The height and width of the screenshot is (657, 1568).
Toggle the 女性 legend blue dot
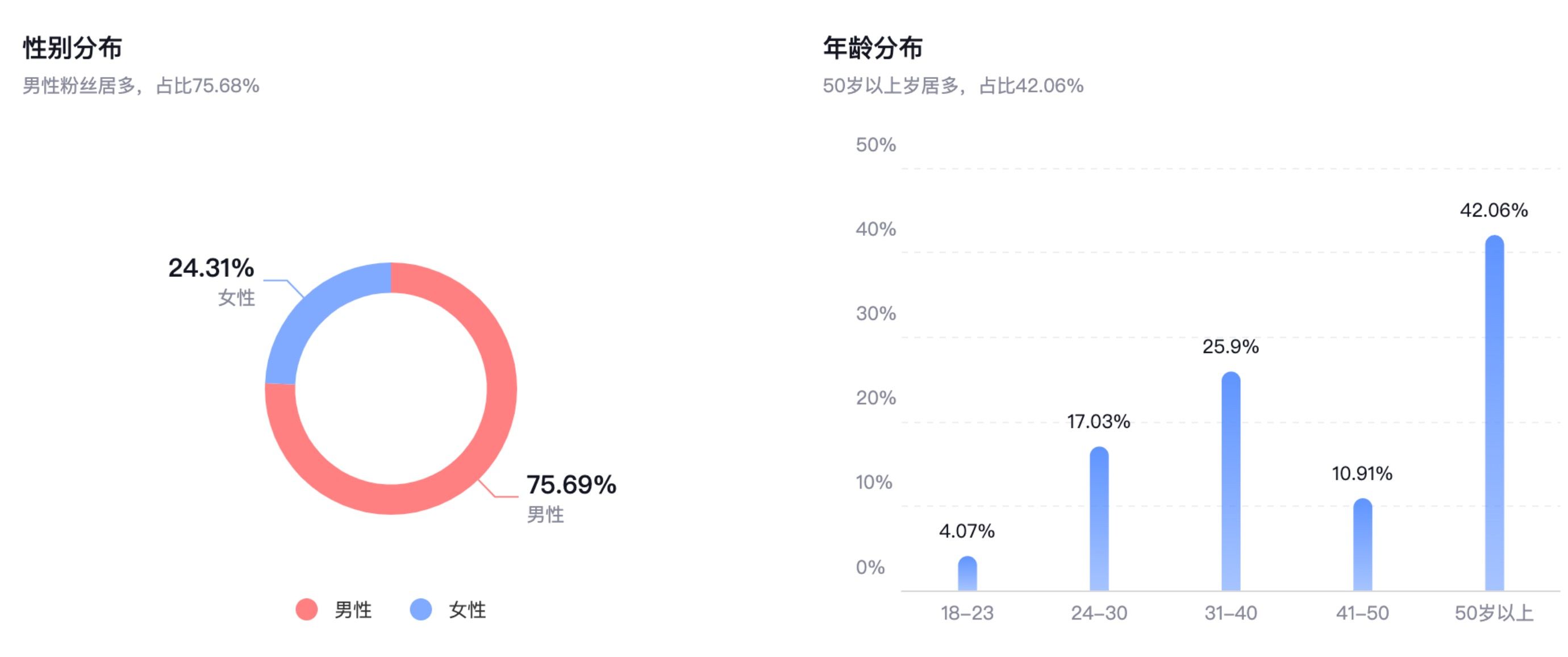[x=420, y=609]
